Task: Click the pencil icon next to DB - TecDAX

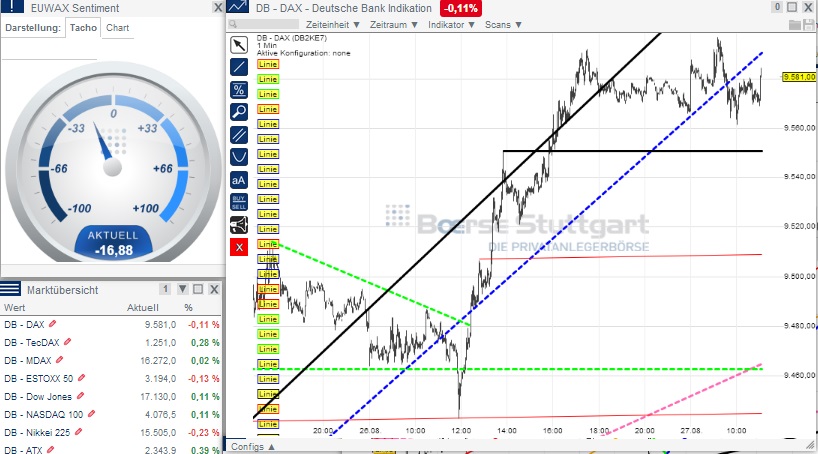Action: [x=67, y=342]
